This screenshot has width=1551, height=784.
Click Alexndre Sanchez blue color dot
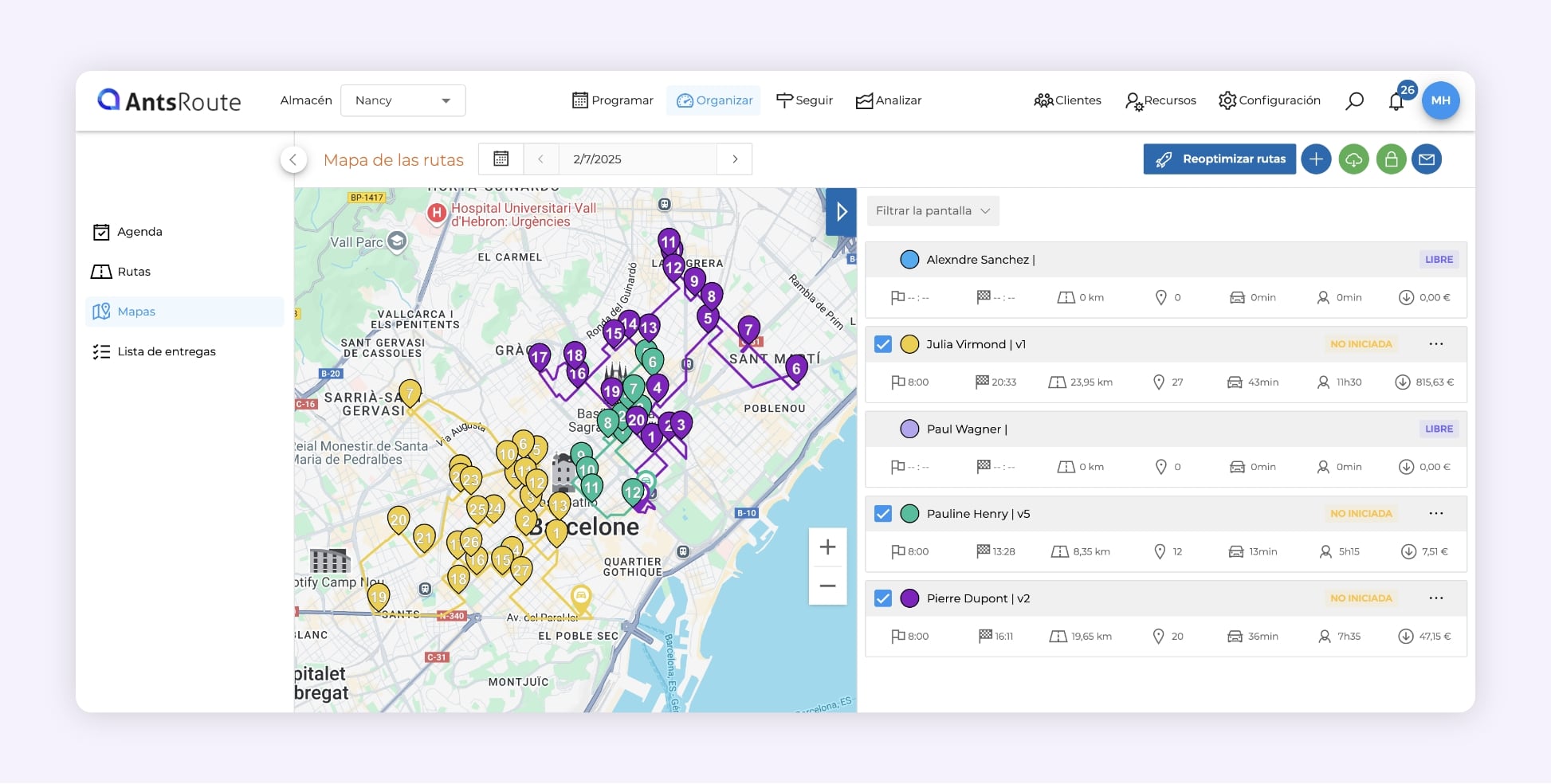pos(909,260)
